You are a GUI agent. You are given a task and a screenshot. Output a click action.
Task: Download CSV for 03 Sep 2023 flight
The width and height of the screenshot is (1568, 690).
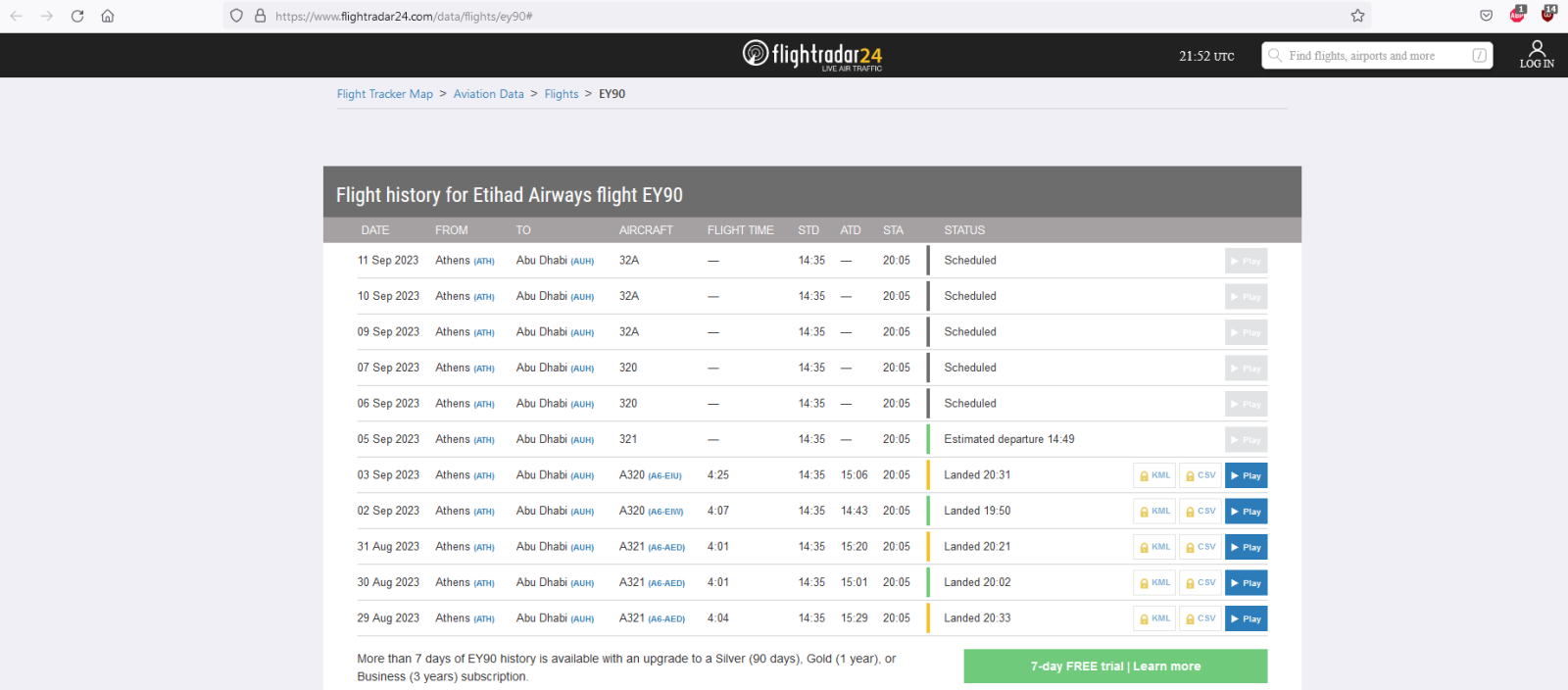[x=1200, y=475]
